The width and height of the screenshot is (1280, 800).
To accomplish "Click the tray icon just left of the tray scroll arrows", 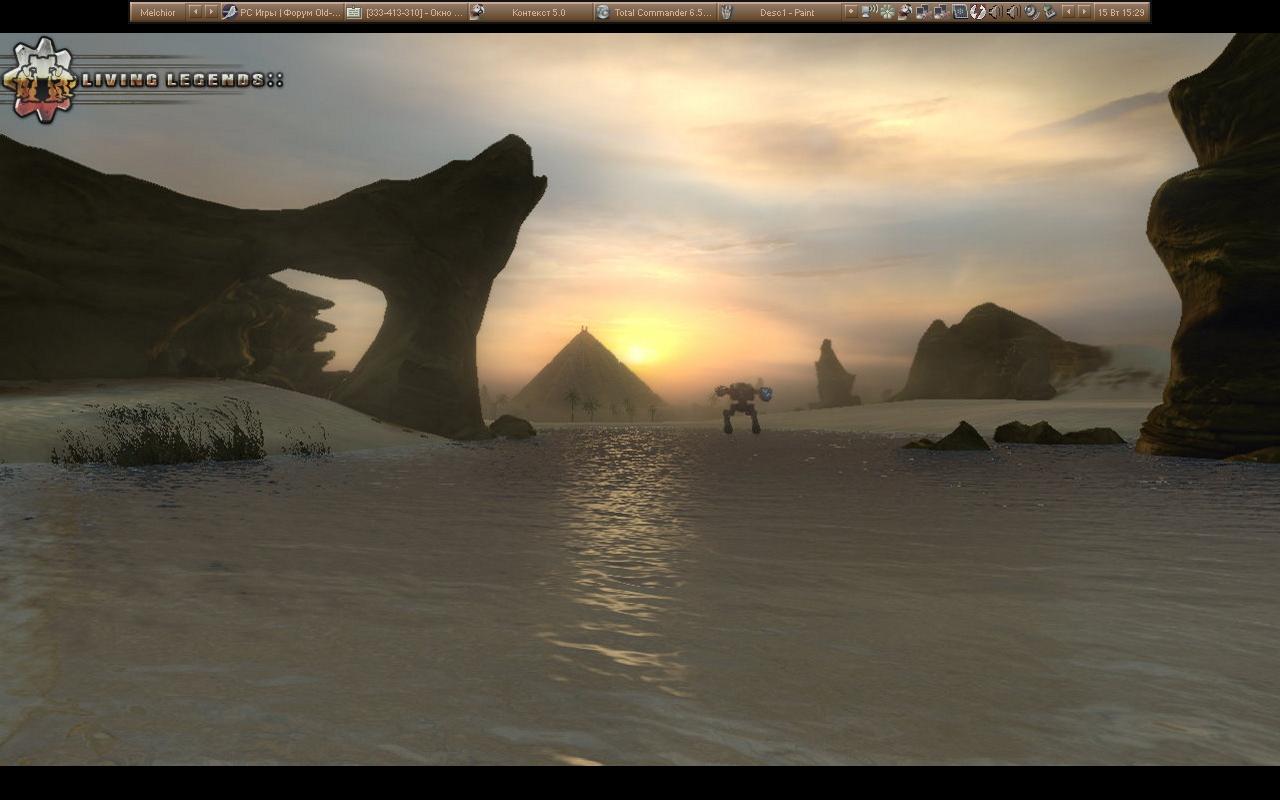I will pyautogui.click(x=1049, y=12).
